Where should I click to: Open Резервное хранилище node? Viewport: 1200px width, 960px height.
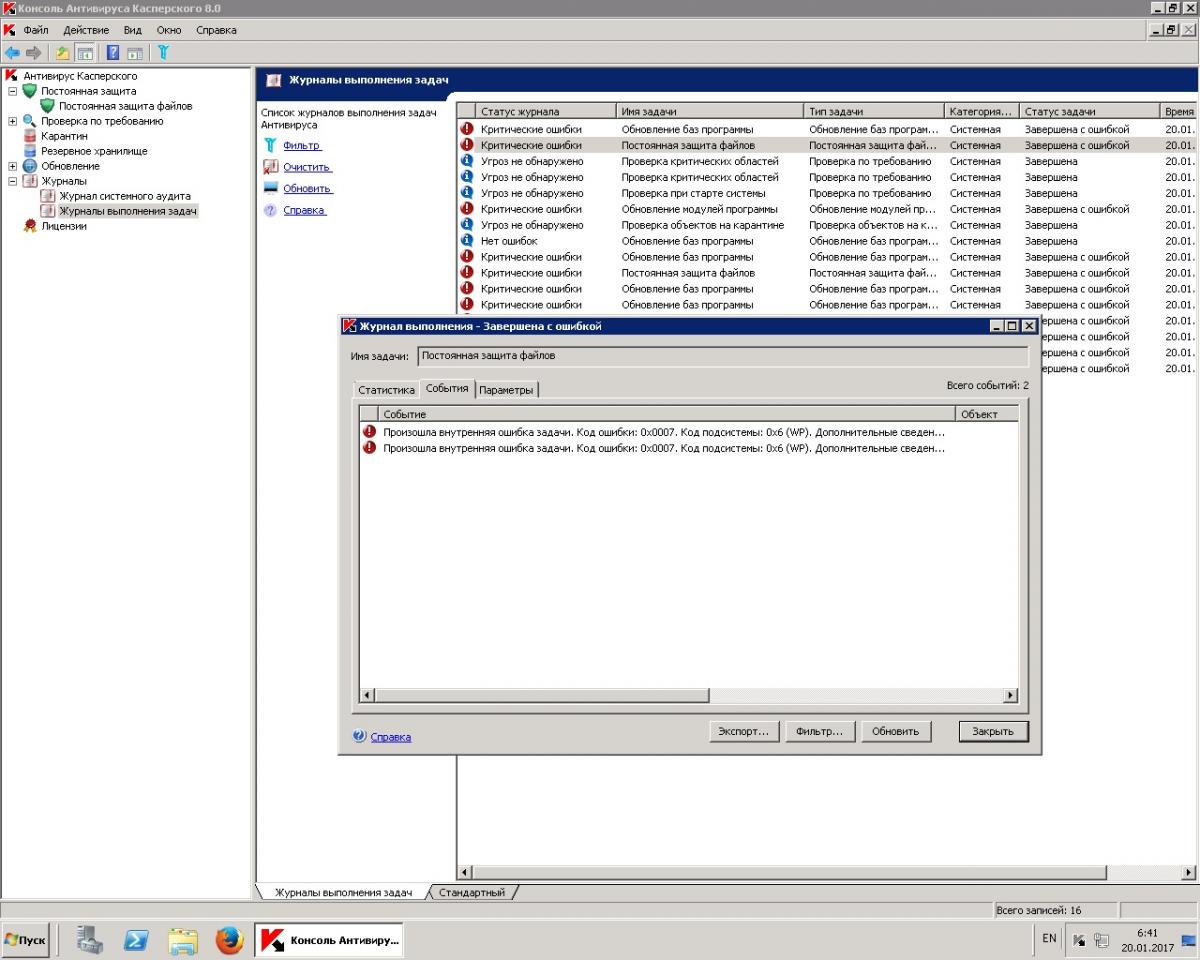point(93,151)
